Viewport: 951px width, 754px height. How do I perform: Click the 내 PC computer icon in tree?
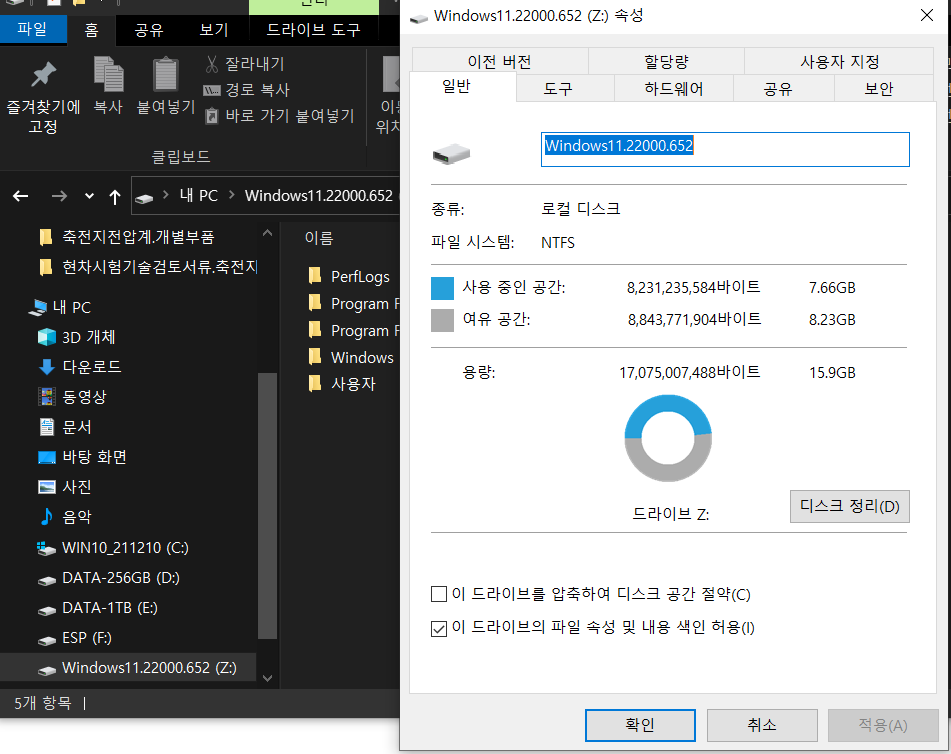point(38,308)
